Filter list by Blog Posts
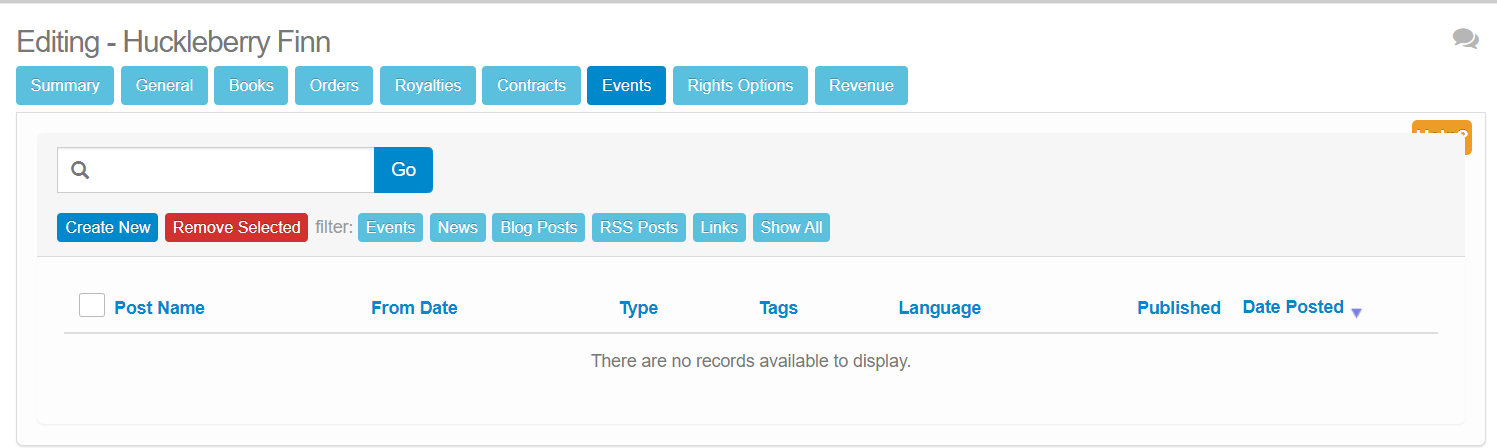Viewport: 1497px width, 448px height. point(539,228)
